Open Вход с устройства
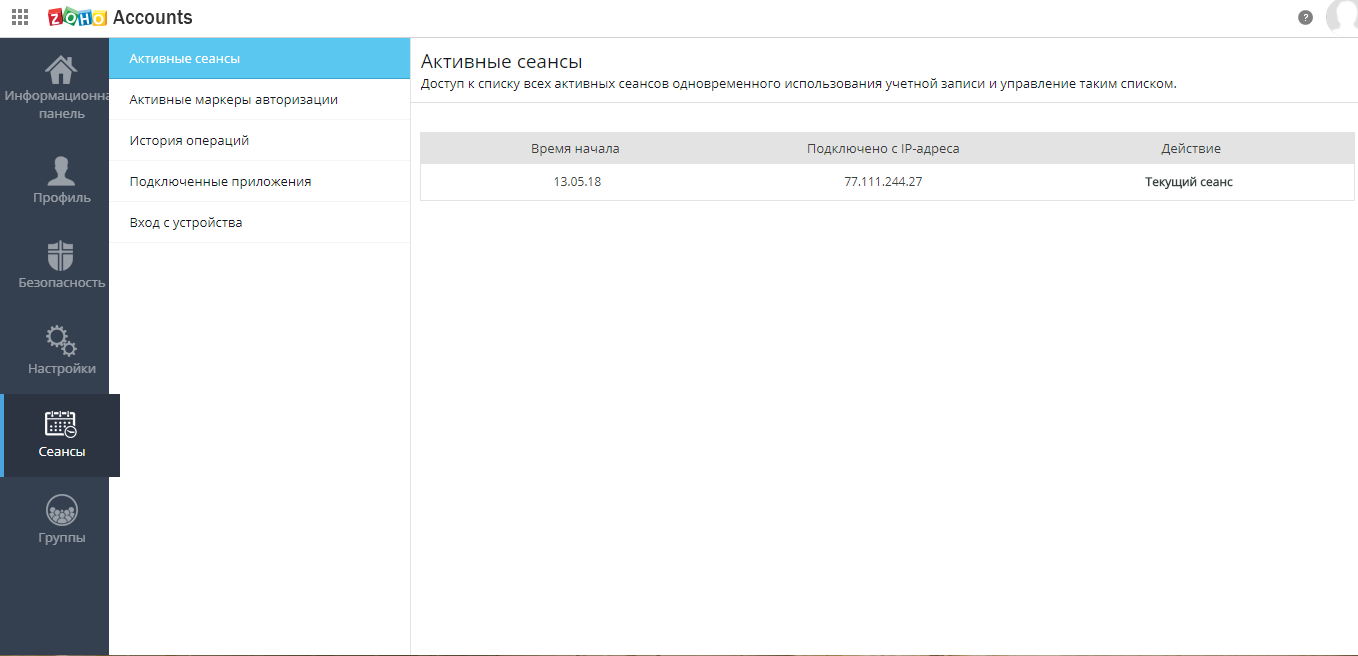 coord(260,223)
